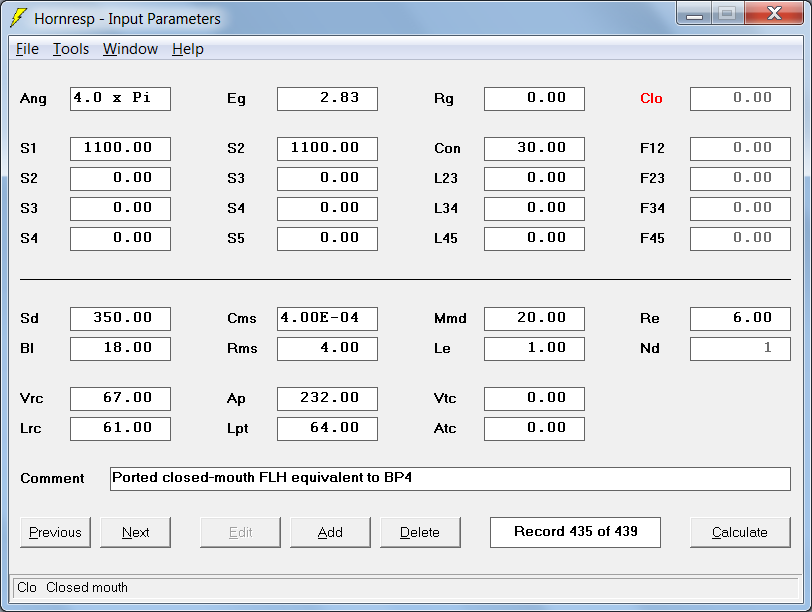Click the F34 input field

[741, 209]
